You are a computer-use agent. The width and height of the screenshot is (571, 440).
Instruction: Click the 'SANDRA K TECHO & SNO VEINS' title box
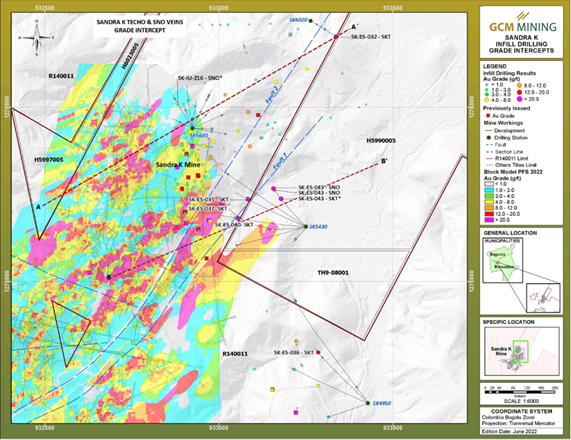tap(140, 26)
